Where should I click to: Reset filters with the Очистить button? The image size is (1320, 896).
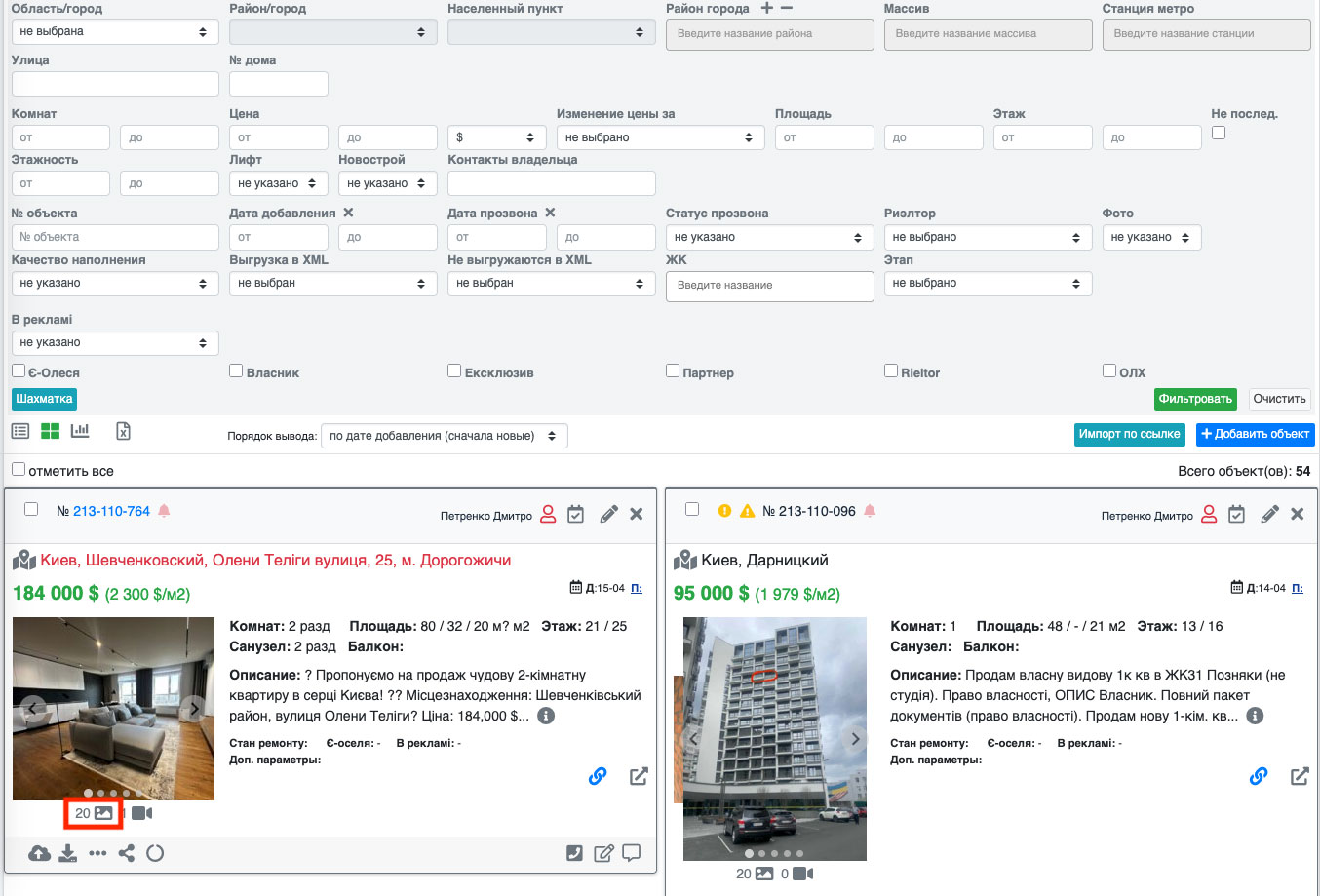1280,399
